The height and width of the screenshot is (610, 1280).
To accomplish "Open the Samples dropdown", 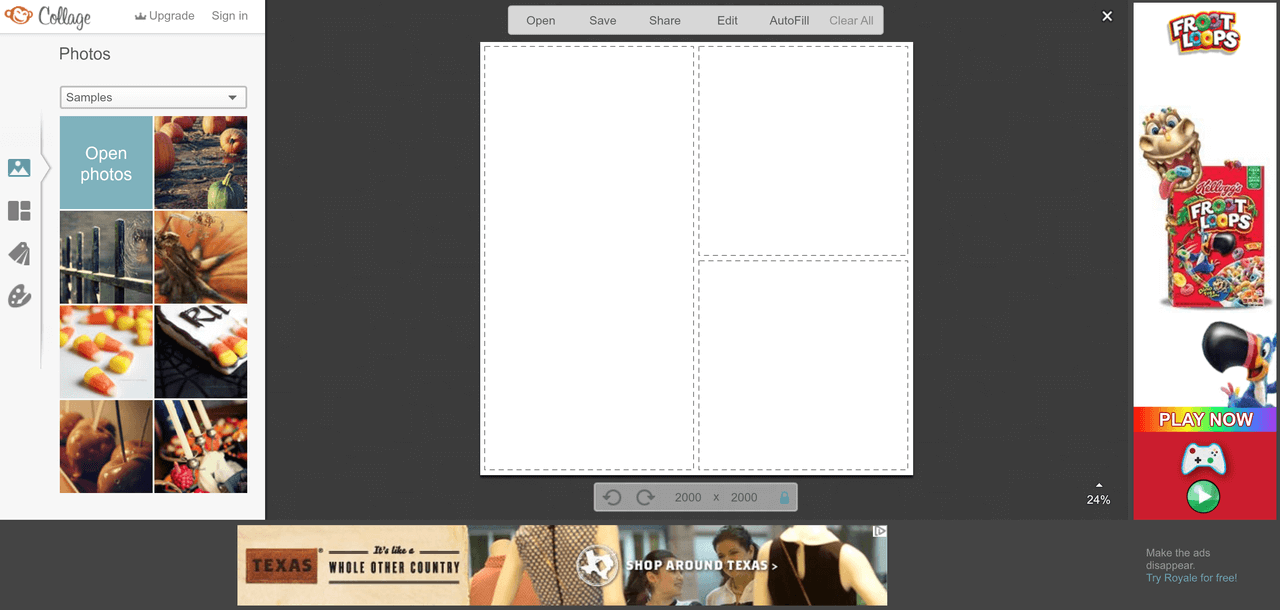I will [x=153, y=97].
